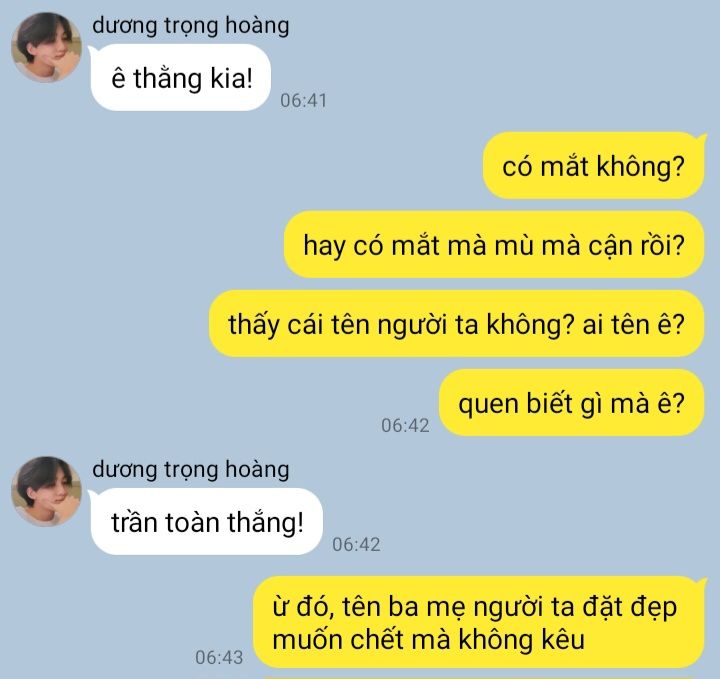Click the 06:42 timestamp next to "trần toàn thắng!"

[356, 544]
